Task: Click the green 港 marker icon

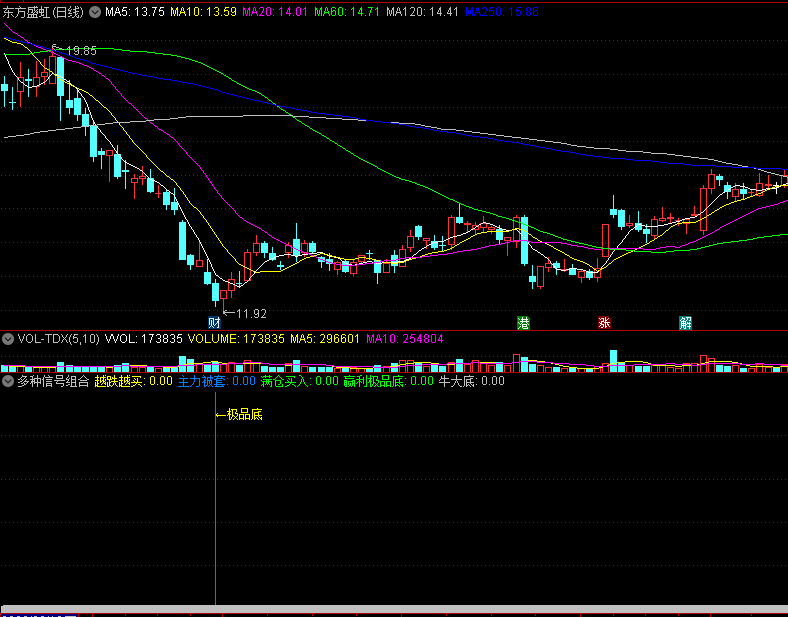Action: pos(523,323)
